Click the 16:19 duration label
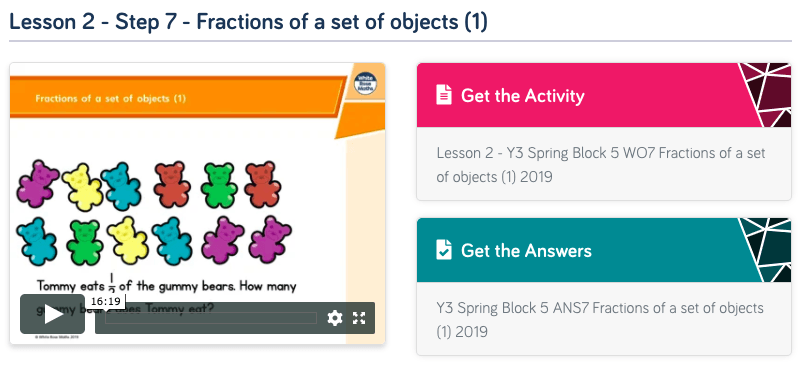The height and width of the screenshot is (379, 806). point(105,301)
